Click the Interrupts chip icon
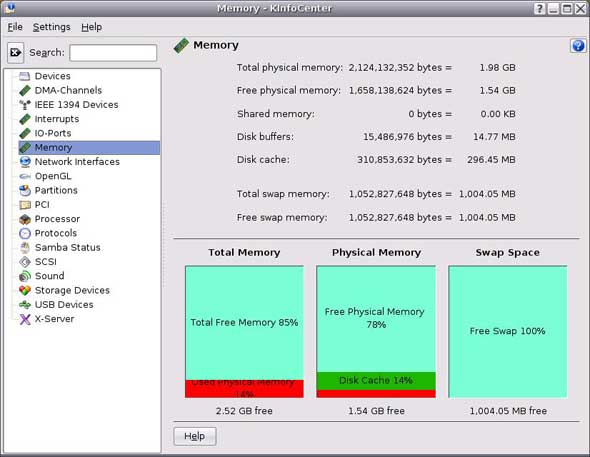 (25, 119)
